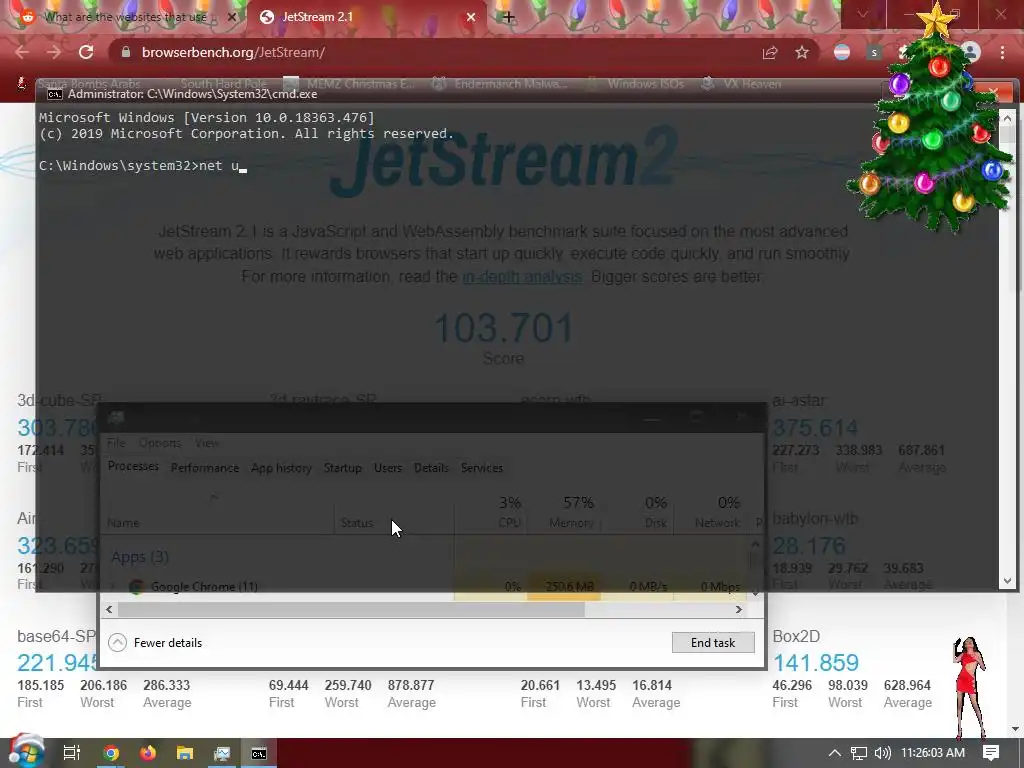
Task: Switch to the App history tab
Action: click(281, 468)
